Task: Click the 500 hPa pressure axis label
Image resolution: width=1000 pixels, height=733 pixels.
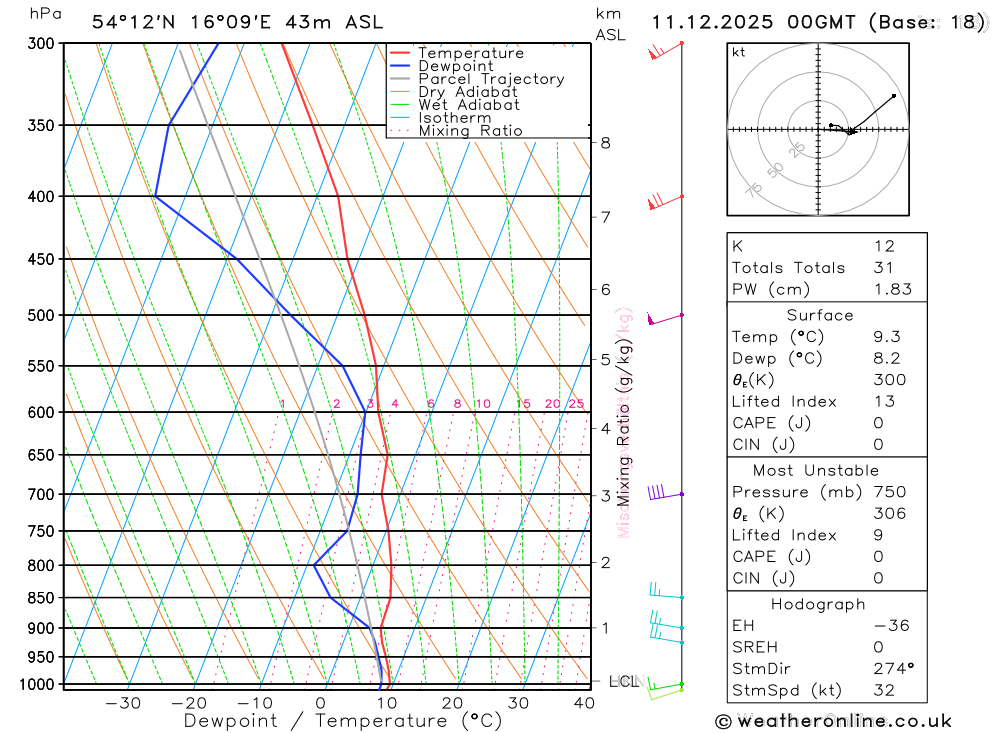Action: [41, 315]
